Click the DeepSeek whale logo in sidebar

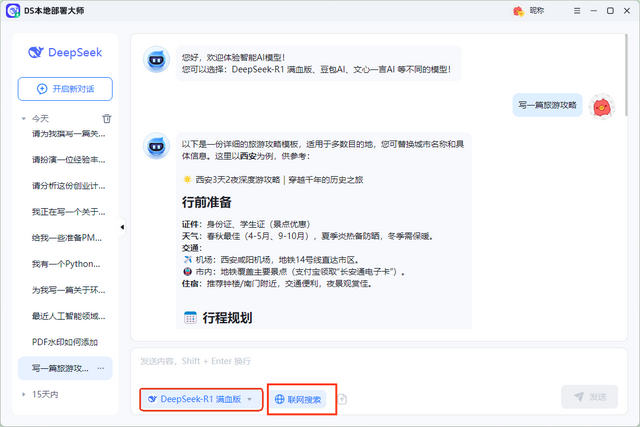[36, 52]
